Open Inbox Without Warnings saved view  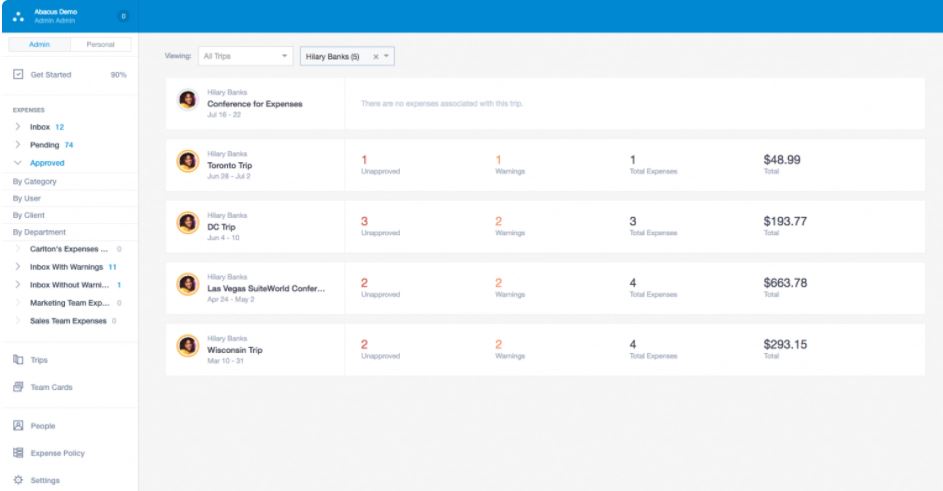70,285
